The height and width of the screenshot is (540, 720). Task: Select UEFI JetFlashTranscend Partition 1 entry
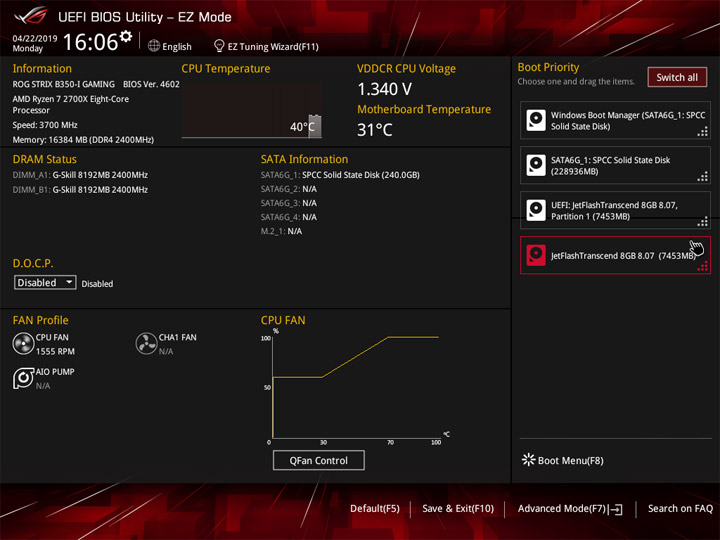tap(614, 211)
